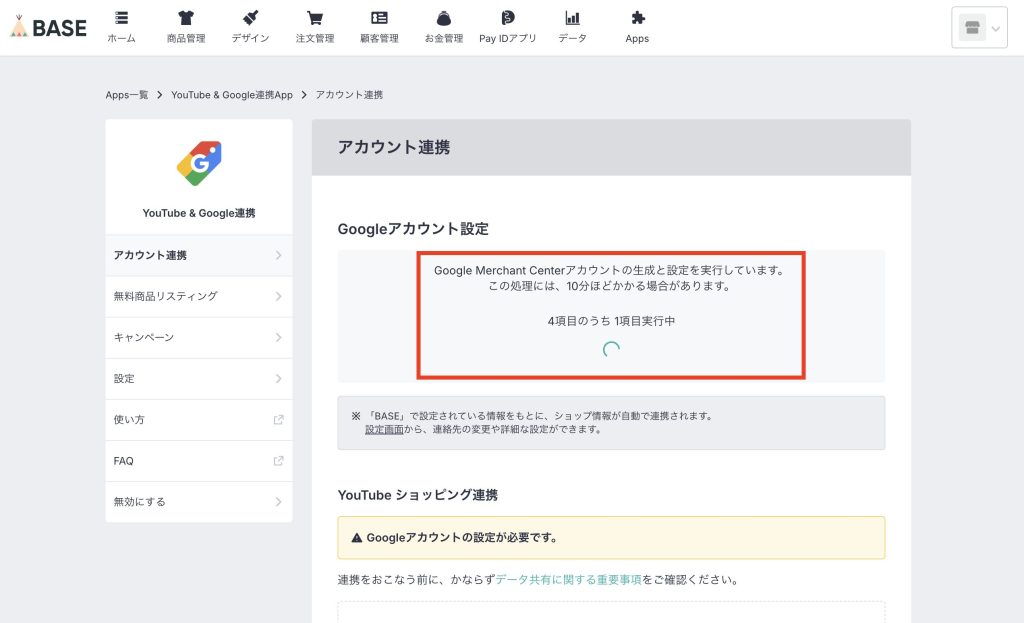Select 無料商品リスティング in the sidebar
The height and width of the screenshot is (623, 1024).
pyautogui.click(x=199, y=296)
